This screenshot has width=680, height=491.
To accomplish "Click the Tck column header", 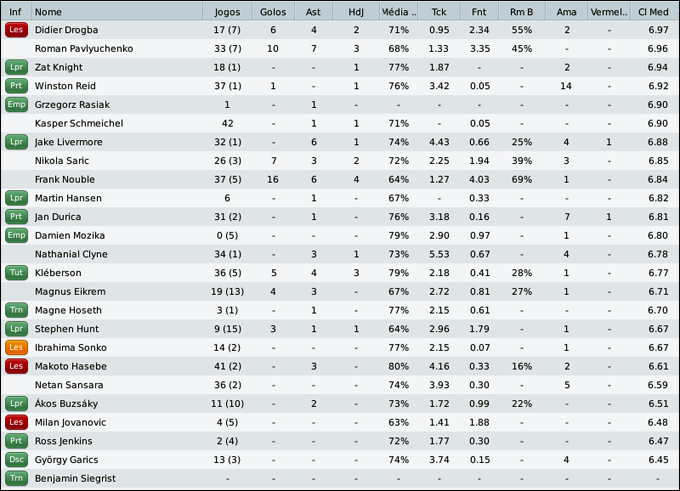I will [439, 12].
